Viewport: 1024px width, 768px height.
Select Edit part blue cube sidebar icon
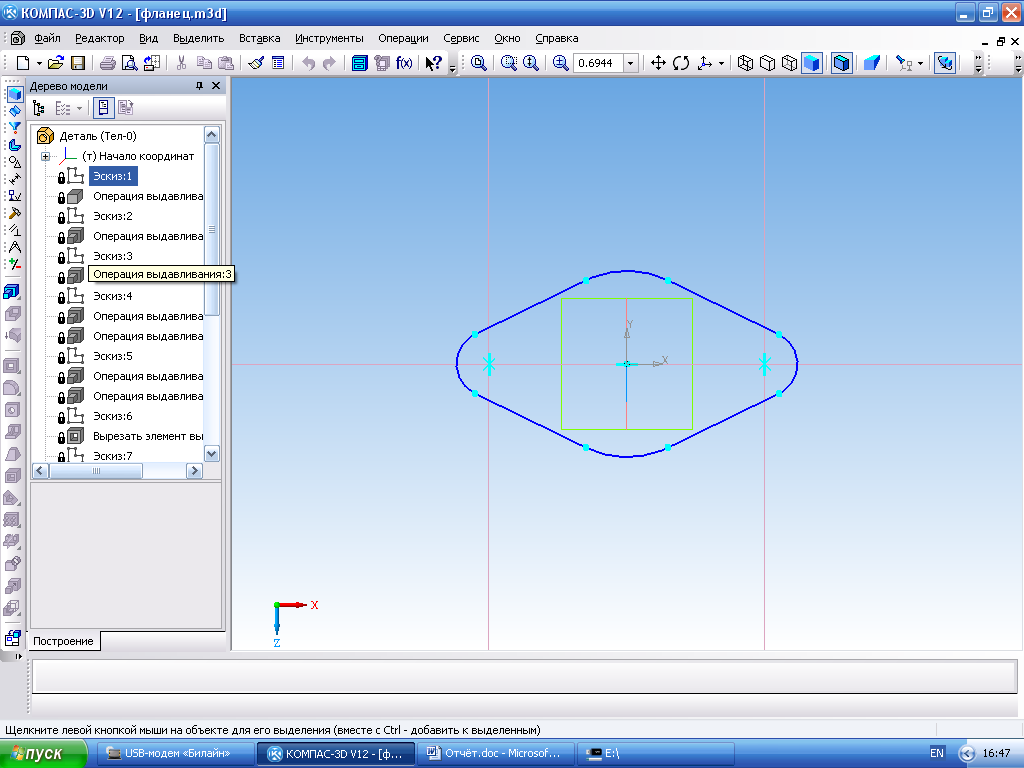pos(14,95)
